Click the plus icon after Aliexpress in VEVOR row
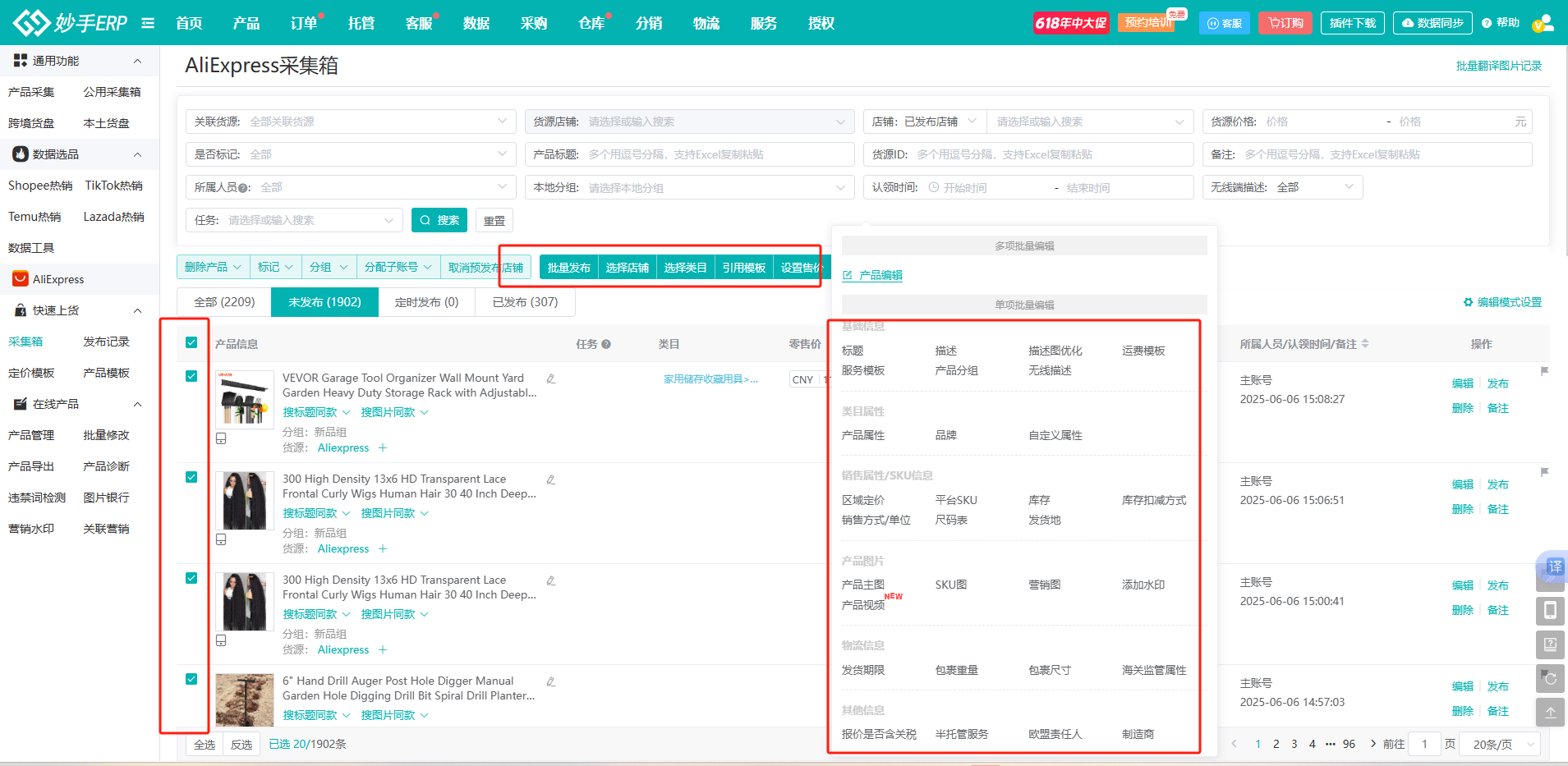This screenshot has width=1568, height=766. pyautogui.click(x=383, y=447)
